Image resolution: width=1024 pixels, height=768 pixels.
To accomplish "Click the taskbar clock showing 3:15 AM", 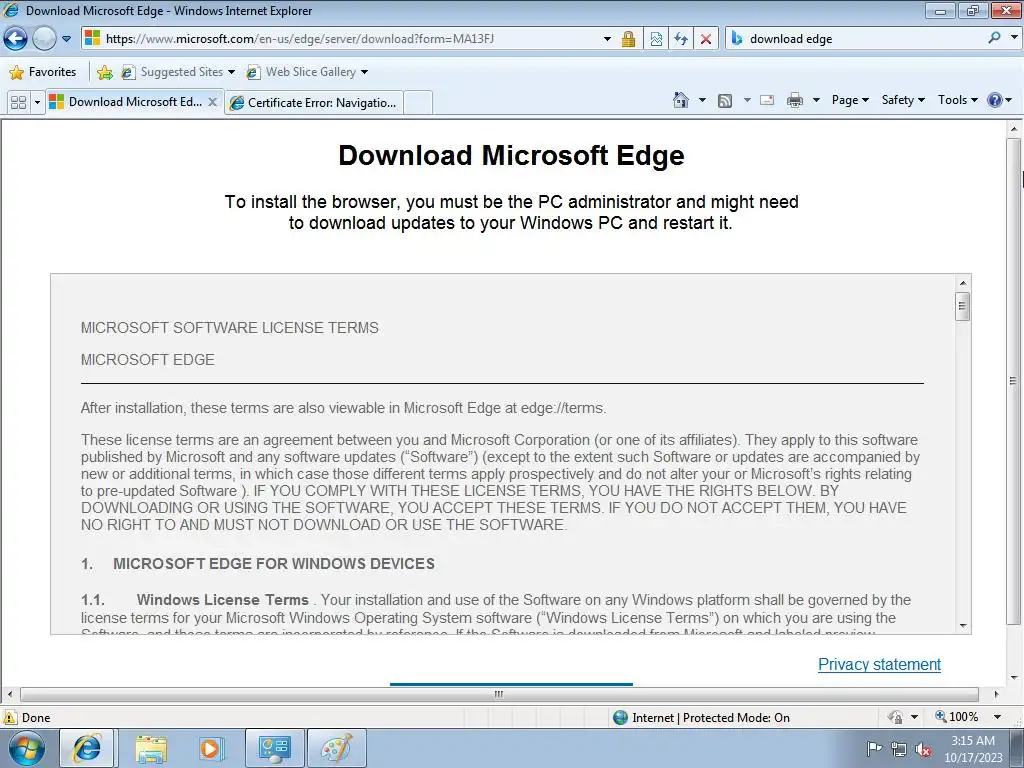I will pyautogui.click(x=973, y=749).
